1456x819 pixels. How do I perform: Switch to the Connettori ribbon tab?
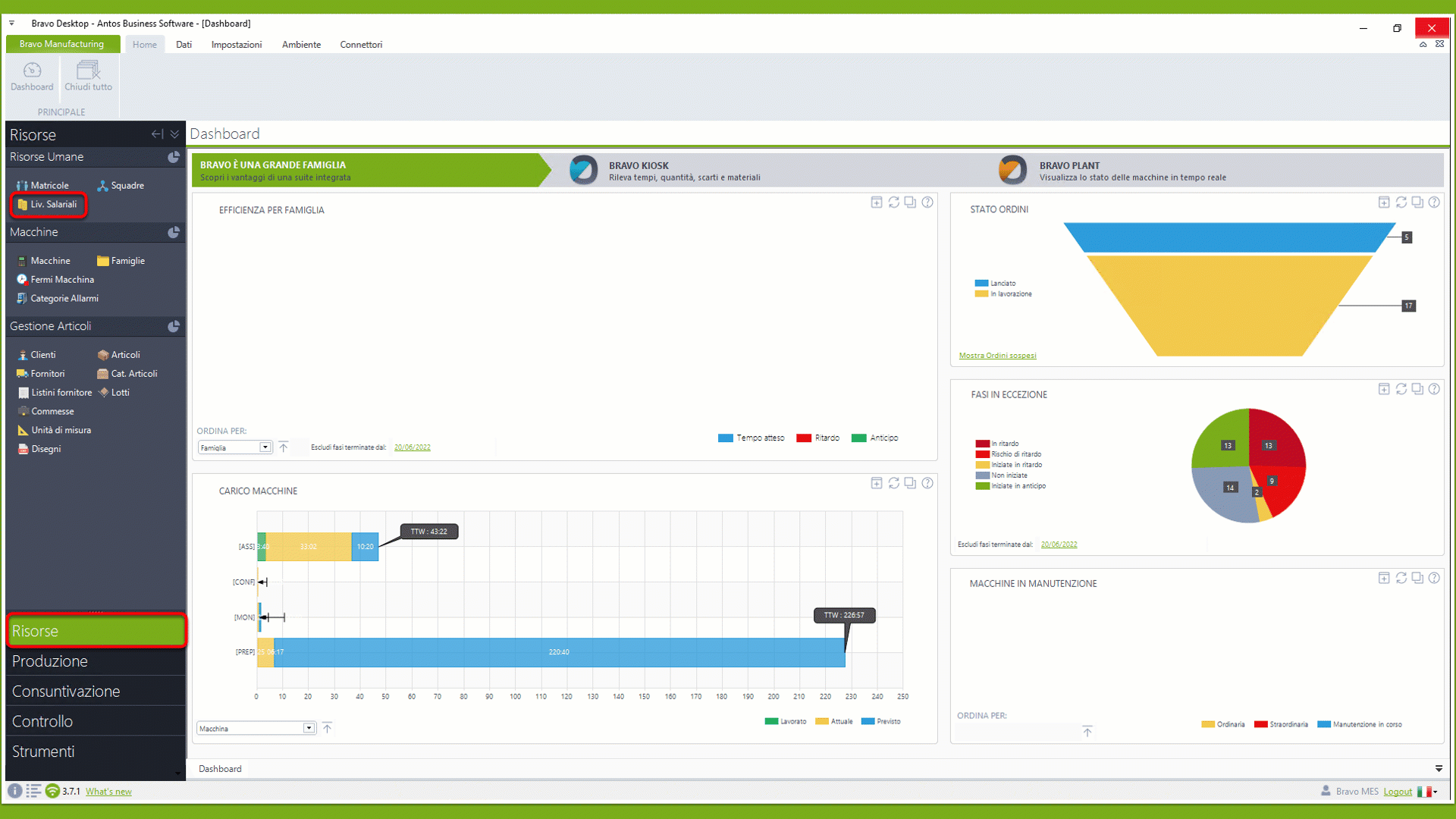click(x=361, y=45)
